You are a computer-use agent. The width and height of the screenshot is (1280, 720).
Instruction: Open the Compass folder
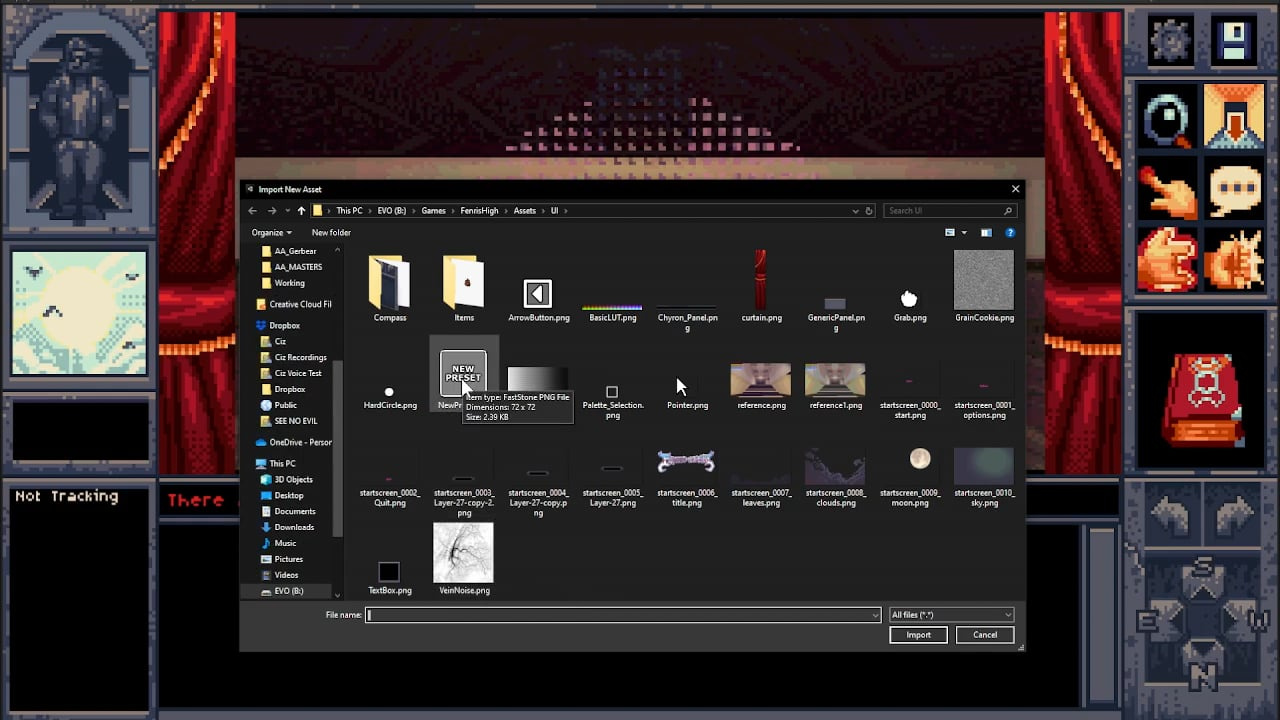(x=390, y=289)
